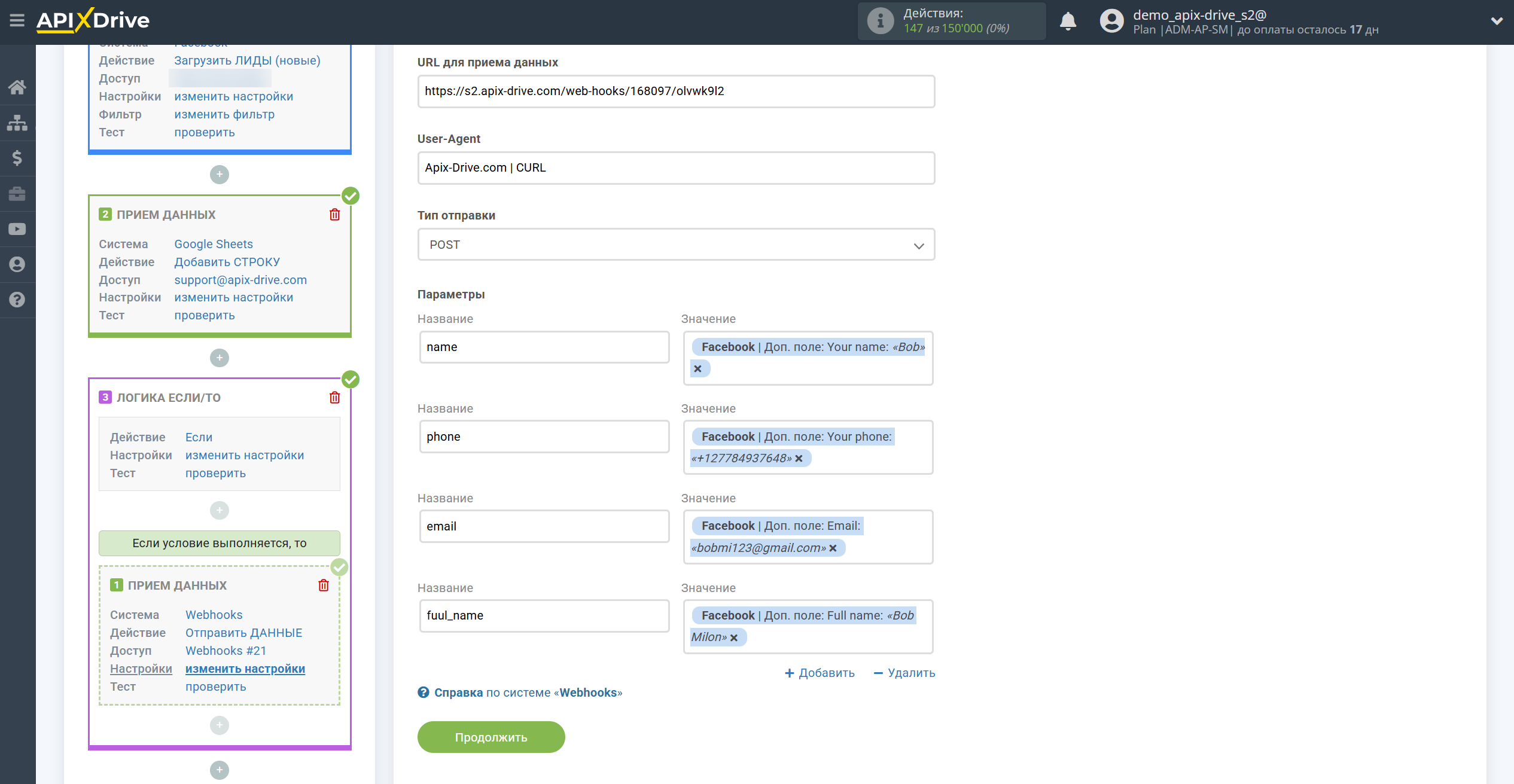Add step after Google Sheets block
Viewport: 1514px width, 784px height.
pyautogui.click(x=220, y=358)
